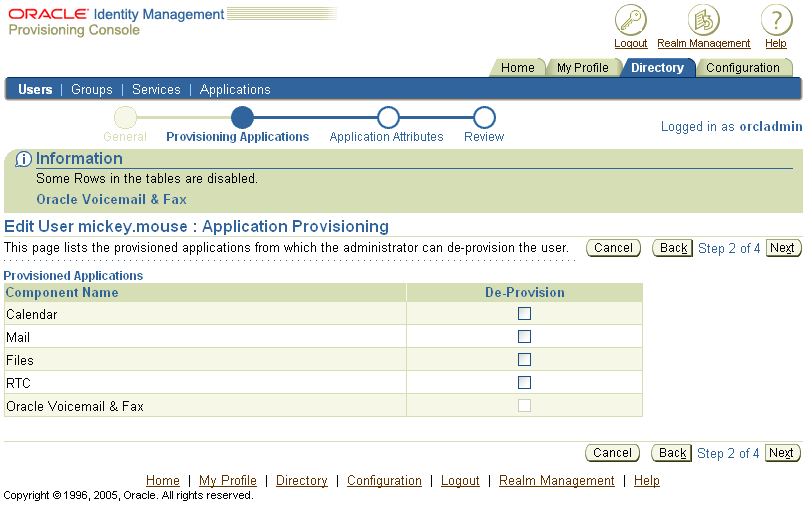Toggle the Mail De-Provision checkbox
The width and height of the screenshot is (808, 511).
point(524,337)
